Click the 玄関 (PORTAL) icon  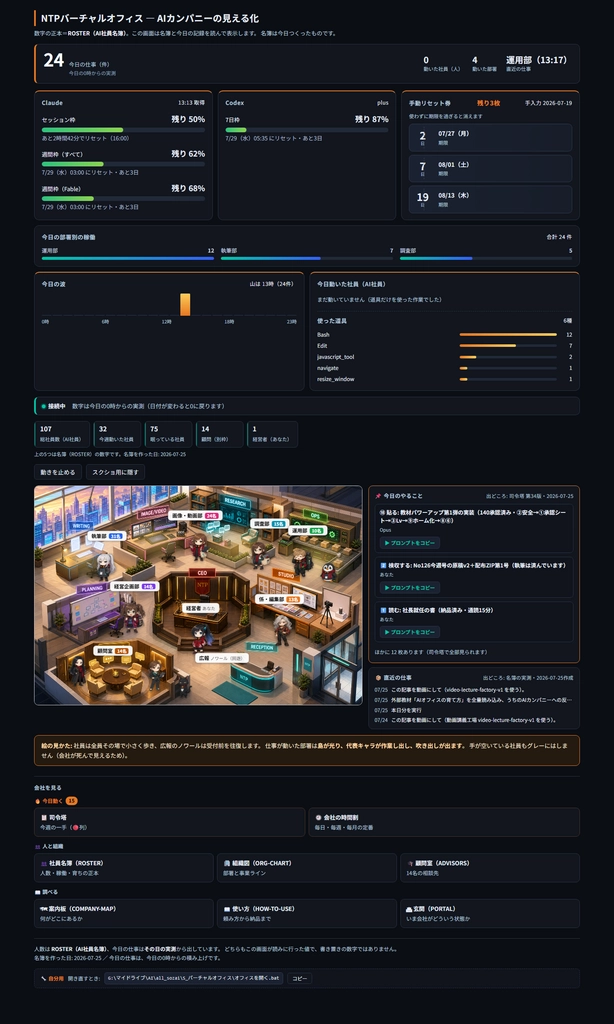click(x=410, y=908)
